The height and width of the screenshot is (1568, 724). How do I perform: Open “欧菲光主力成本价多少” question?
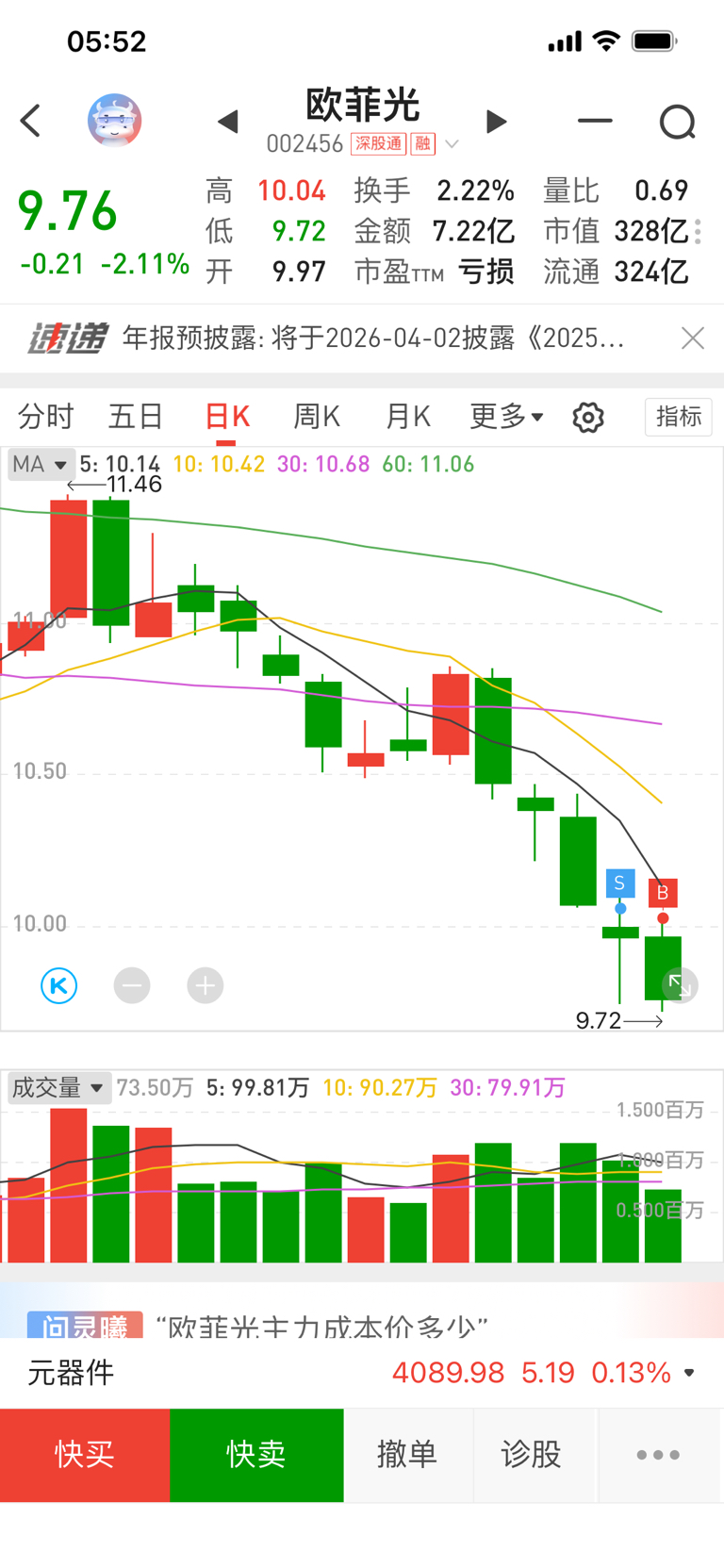(321, 1325)
